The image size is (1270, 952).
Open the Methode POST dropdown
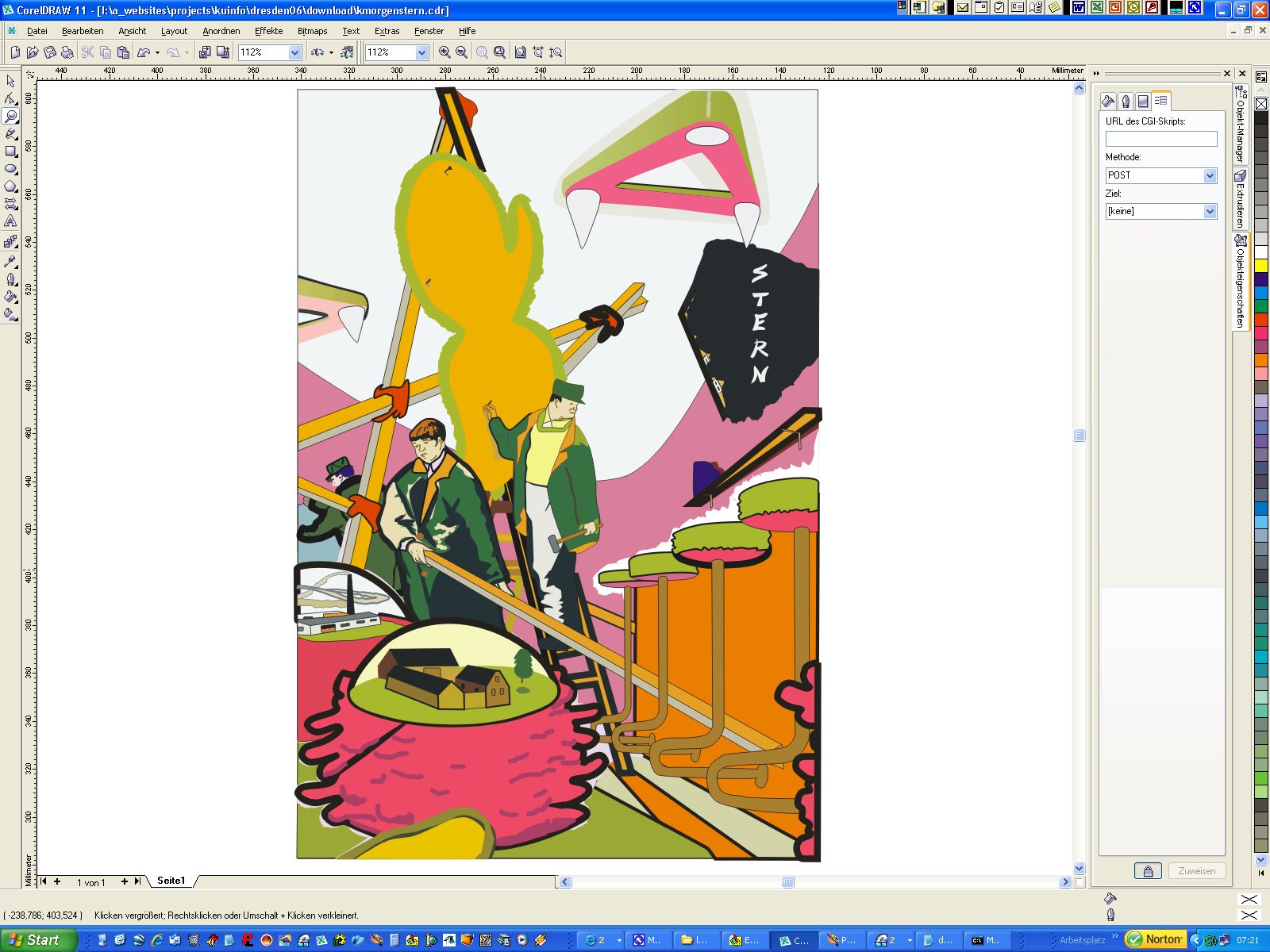1210,175
